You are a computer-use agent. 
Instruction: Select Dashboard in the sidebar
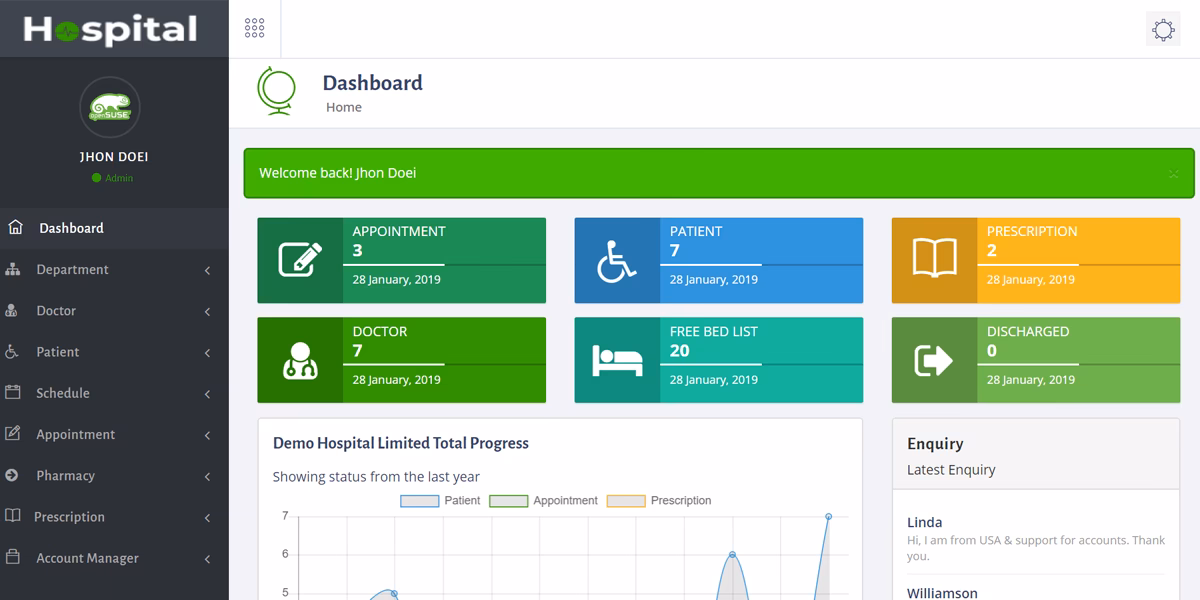pyautogui.click(x=70, y=227)
